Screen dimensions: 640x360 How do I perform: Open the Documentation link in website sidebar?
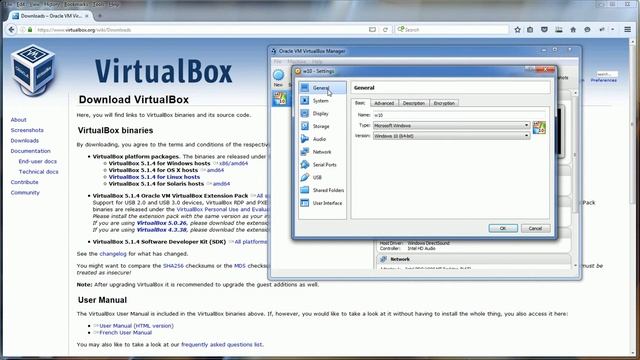31,151
